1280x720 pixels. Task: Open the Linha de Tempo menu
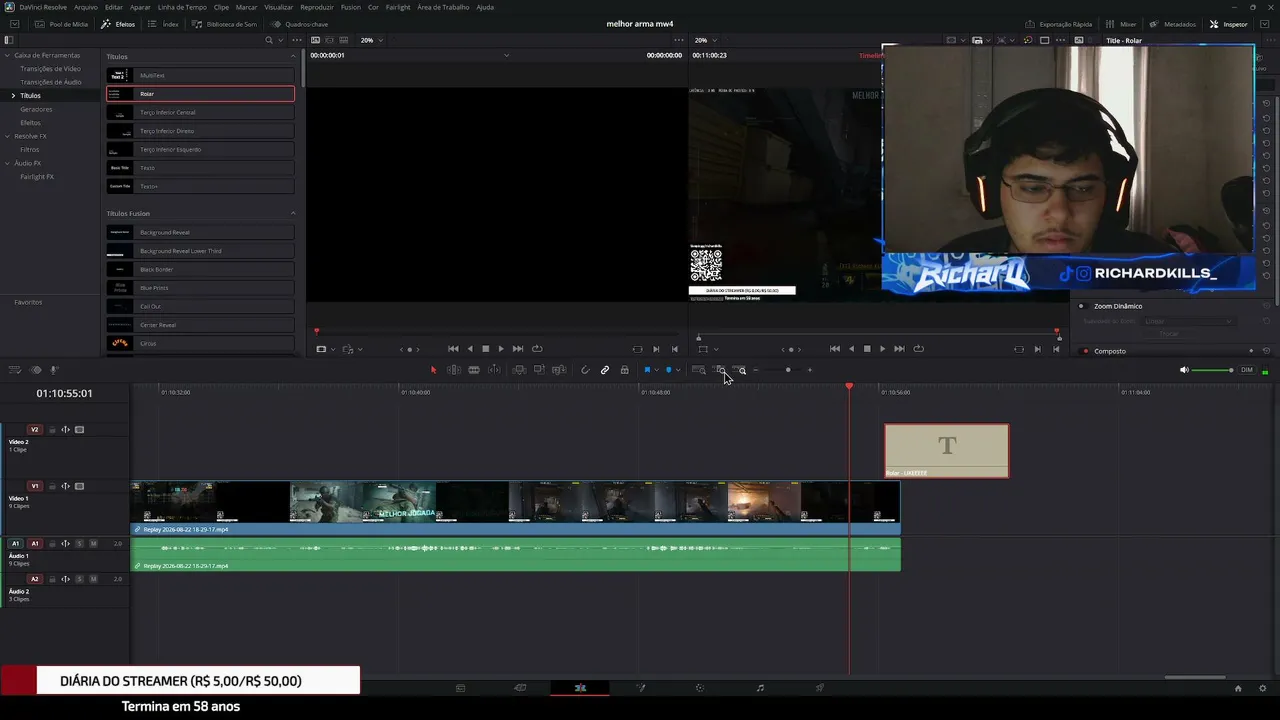(182, 7)
